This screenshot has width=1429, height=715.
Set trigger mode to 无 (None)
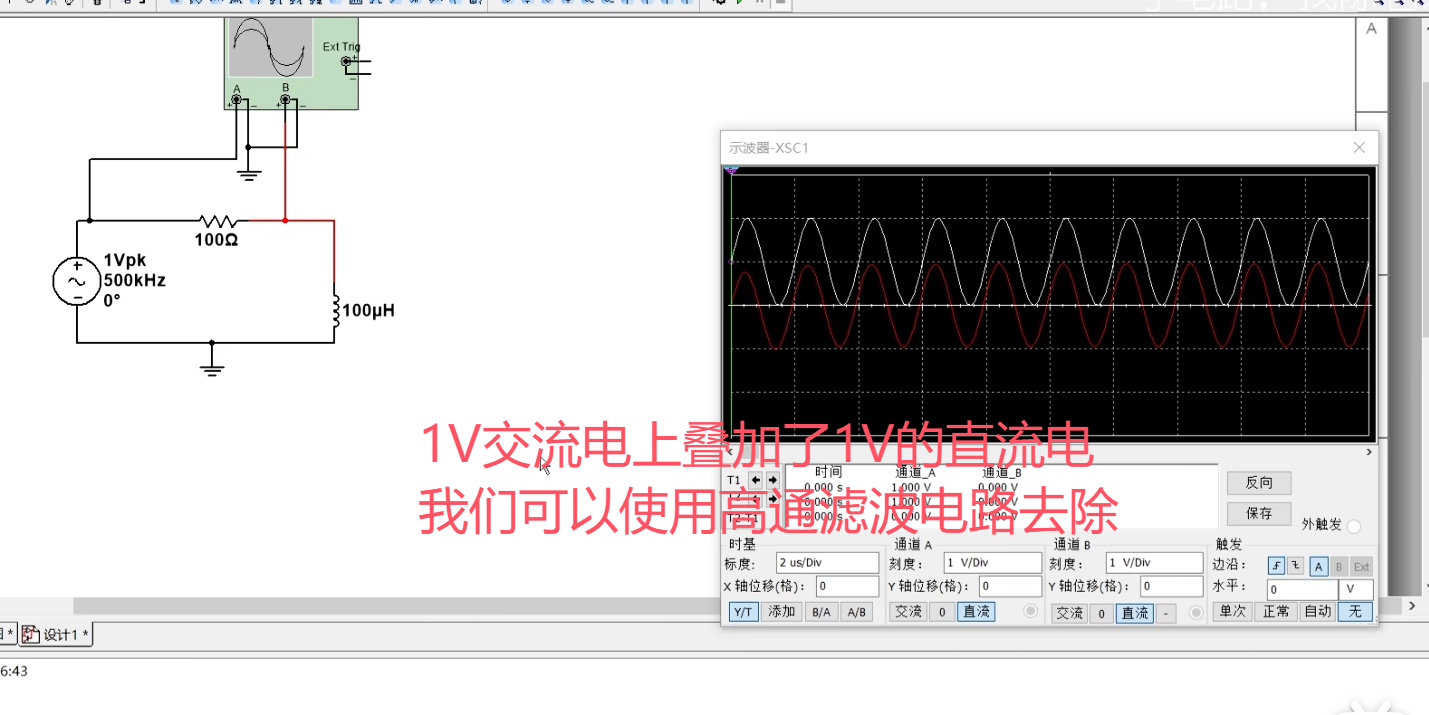(1355, 612)
